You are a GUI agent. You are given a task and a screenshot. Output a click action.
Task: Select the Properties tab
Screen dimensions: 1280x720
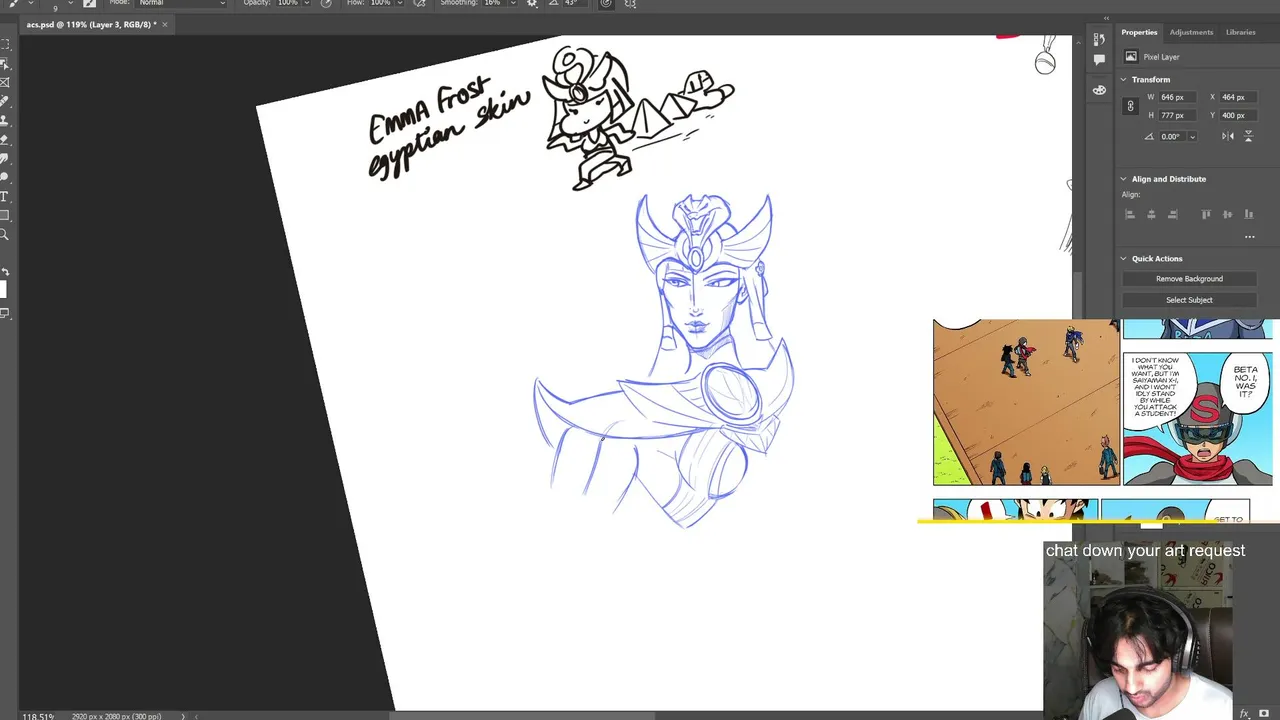coord(1139,32)
